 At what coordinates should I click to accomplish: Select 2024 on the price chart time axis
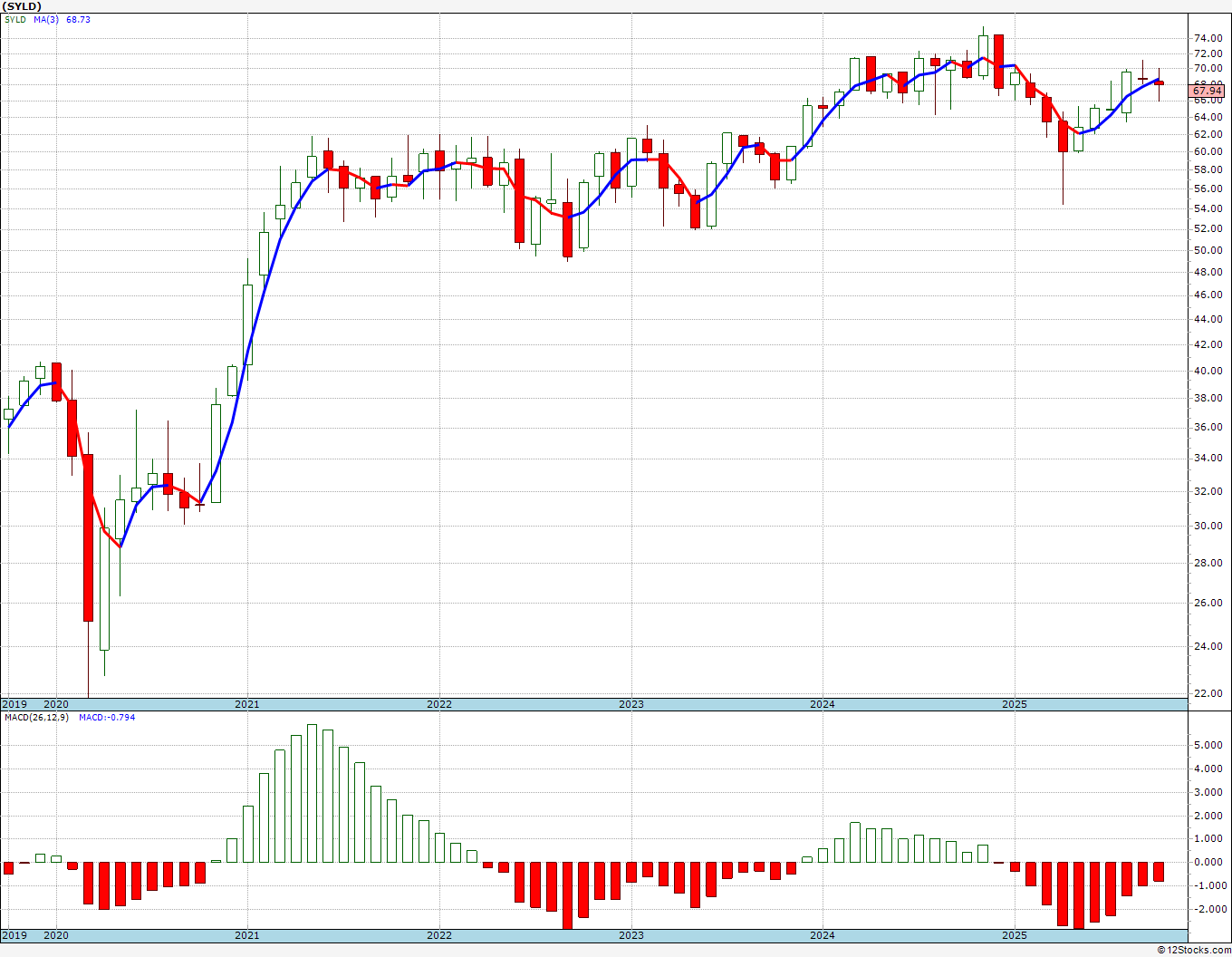tap(823, 704)
